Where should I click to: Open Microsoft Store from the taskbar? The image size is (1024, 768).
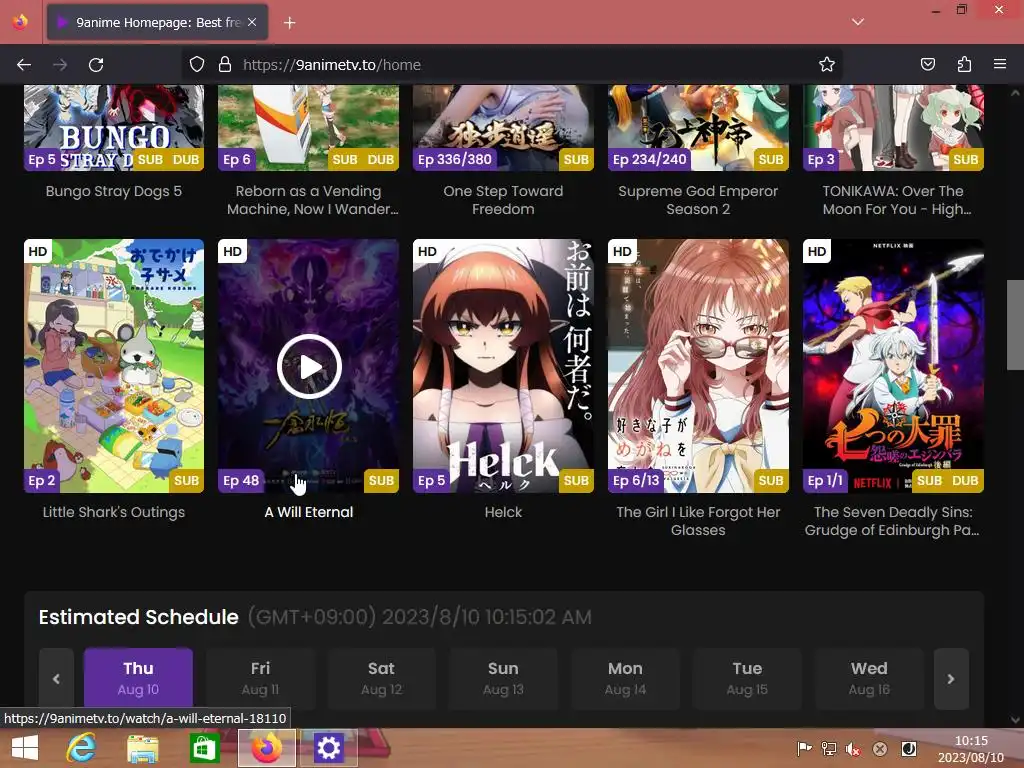coord(204,748)
